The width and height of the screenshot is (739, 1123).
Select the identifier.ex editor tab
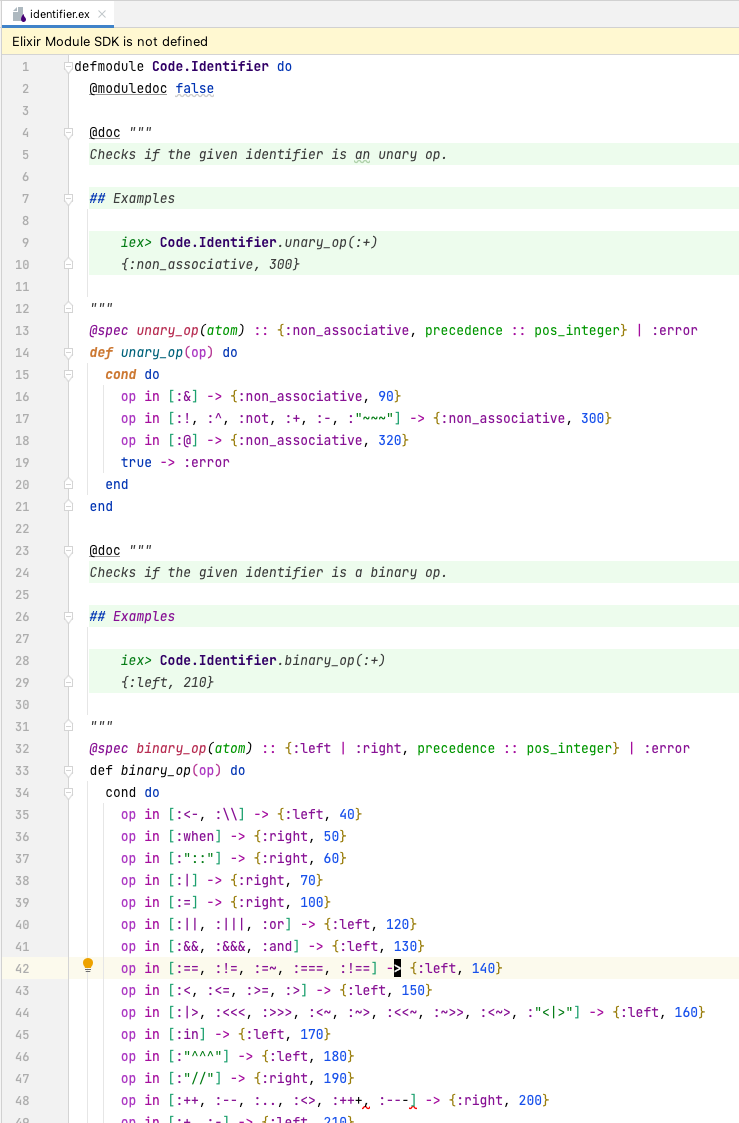[x=59, y=14]
